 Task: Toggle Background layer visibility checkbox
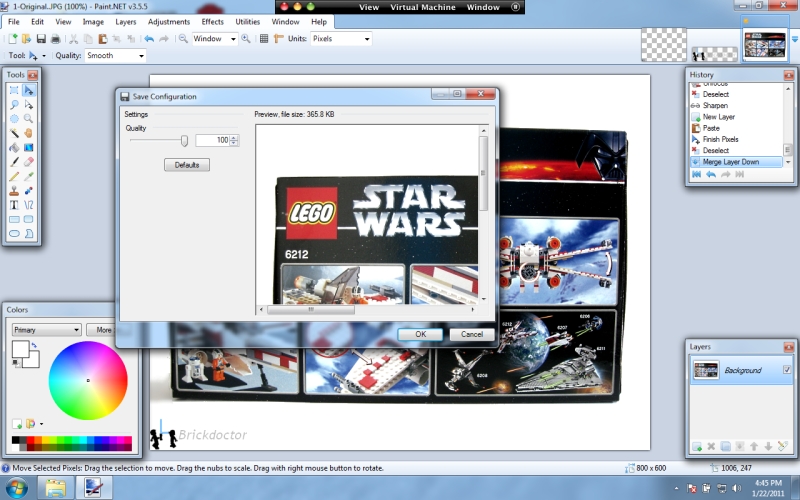787,369
